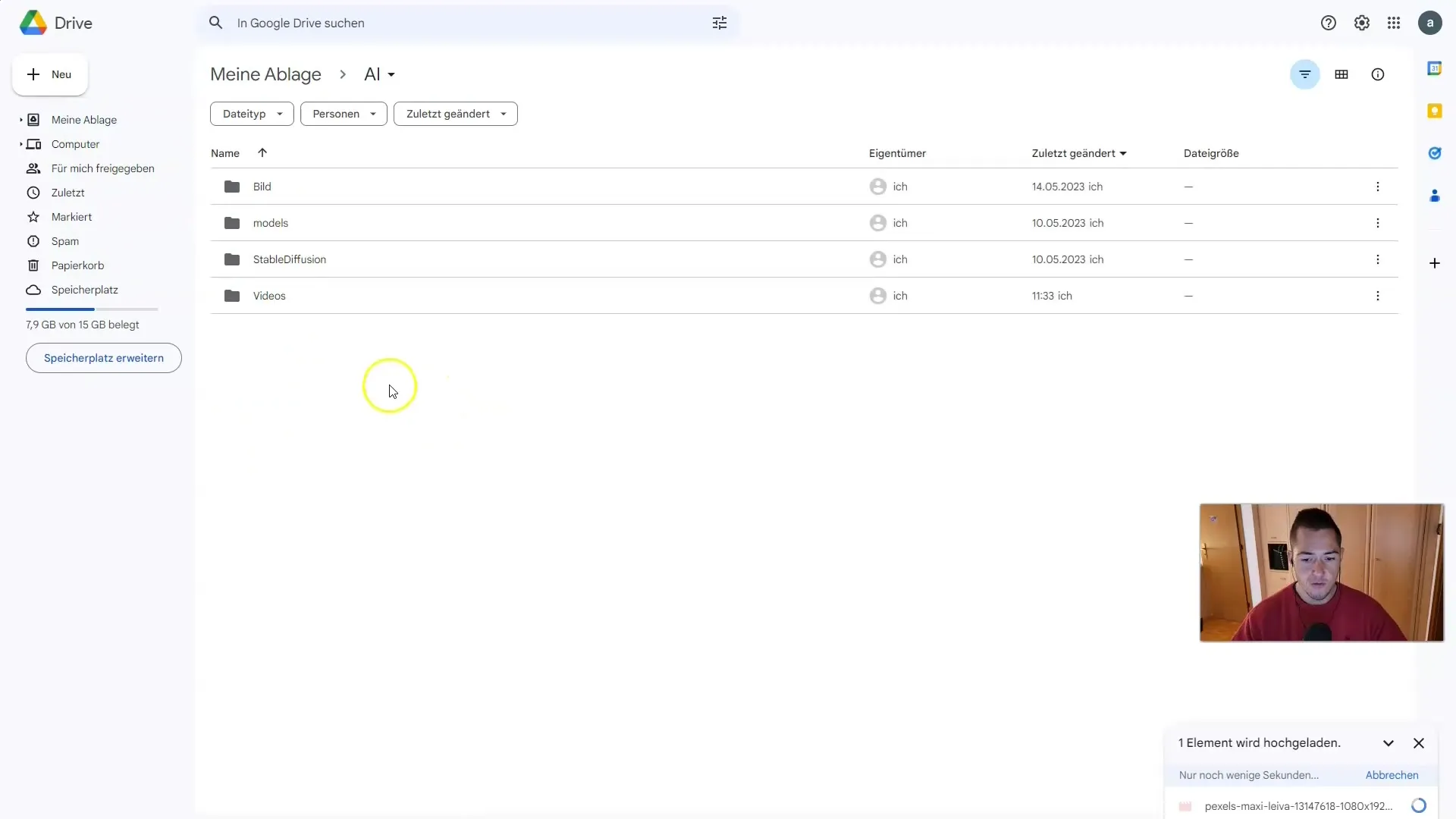Open Markiert starred items
The width and height of the screenshot is (1456, 819).
(x=71, y=217)
